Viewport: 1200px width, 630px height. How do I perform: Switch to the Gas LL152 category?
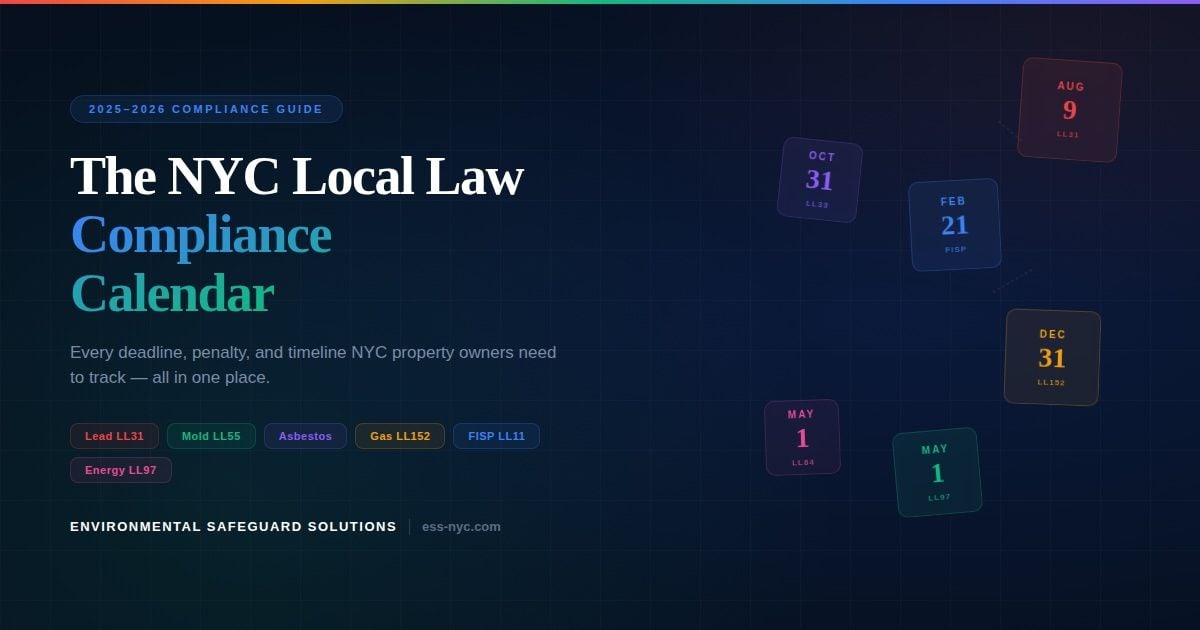click(400, 436)
